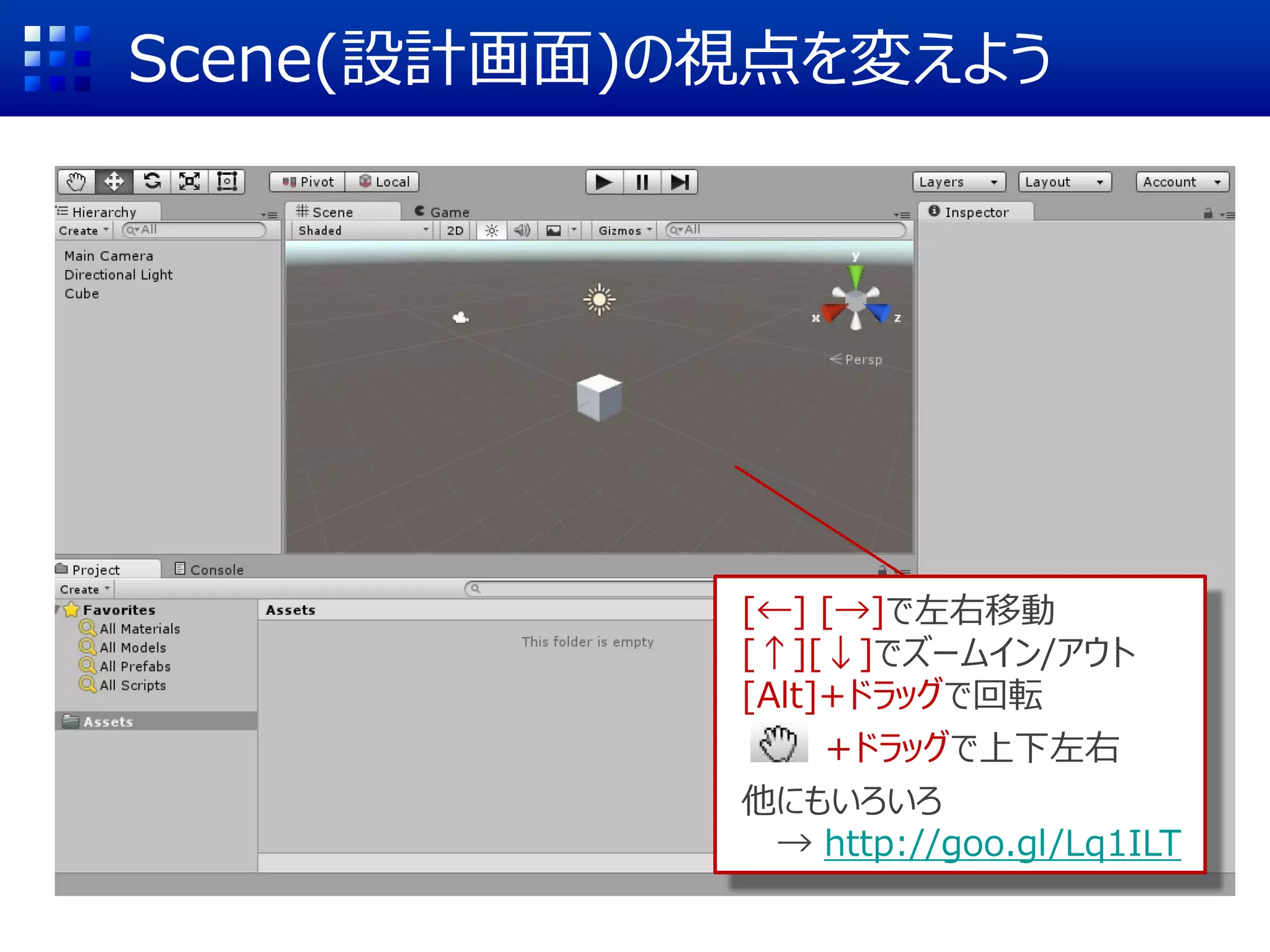Select the Rect transform tool
The width and height of the screenshot is (1270, 952).
[227, 182]
